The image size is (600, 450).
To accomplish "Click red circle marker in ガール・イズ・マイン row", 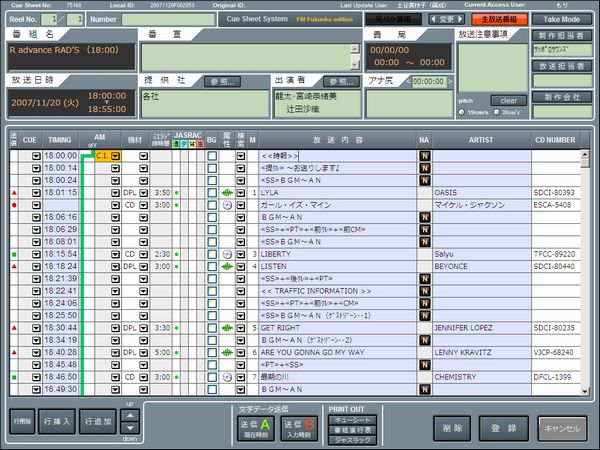I will tap(14, 205).
